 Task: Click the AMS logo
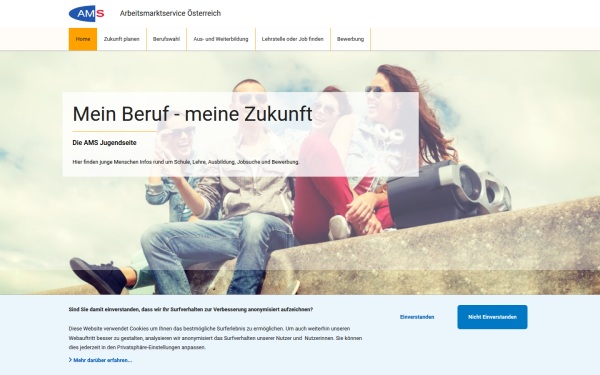point(86,13)
